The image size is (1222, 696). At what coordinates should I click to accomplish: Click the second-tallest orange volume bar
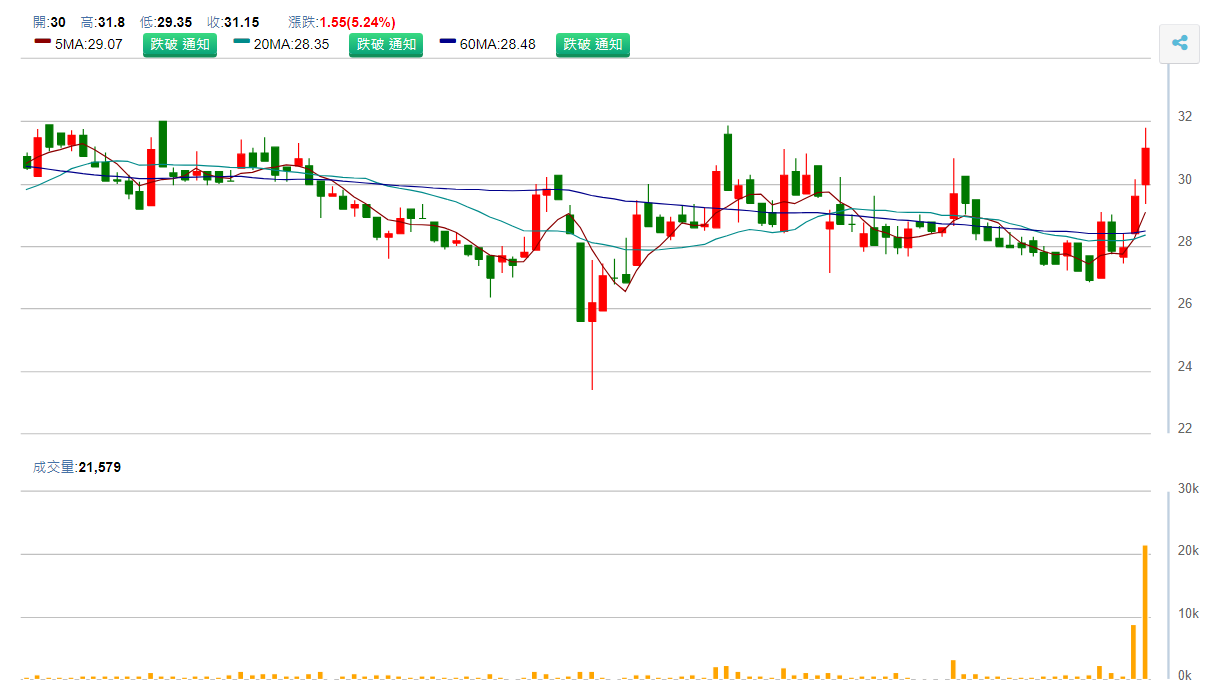pyautogui.click(x=1133, y=651)
